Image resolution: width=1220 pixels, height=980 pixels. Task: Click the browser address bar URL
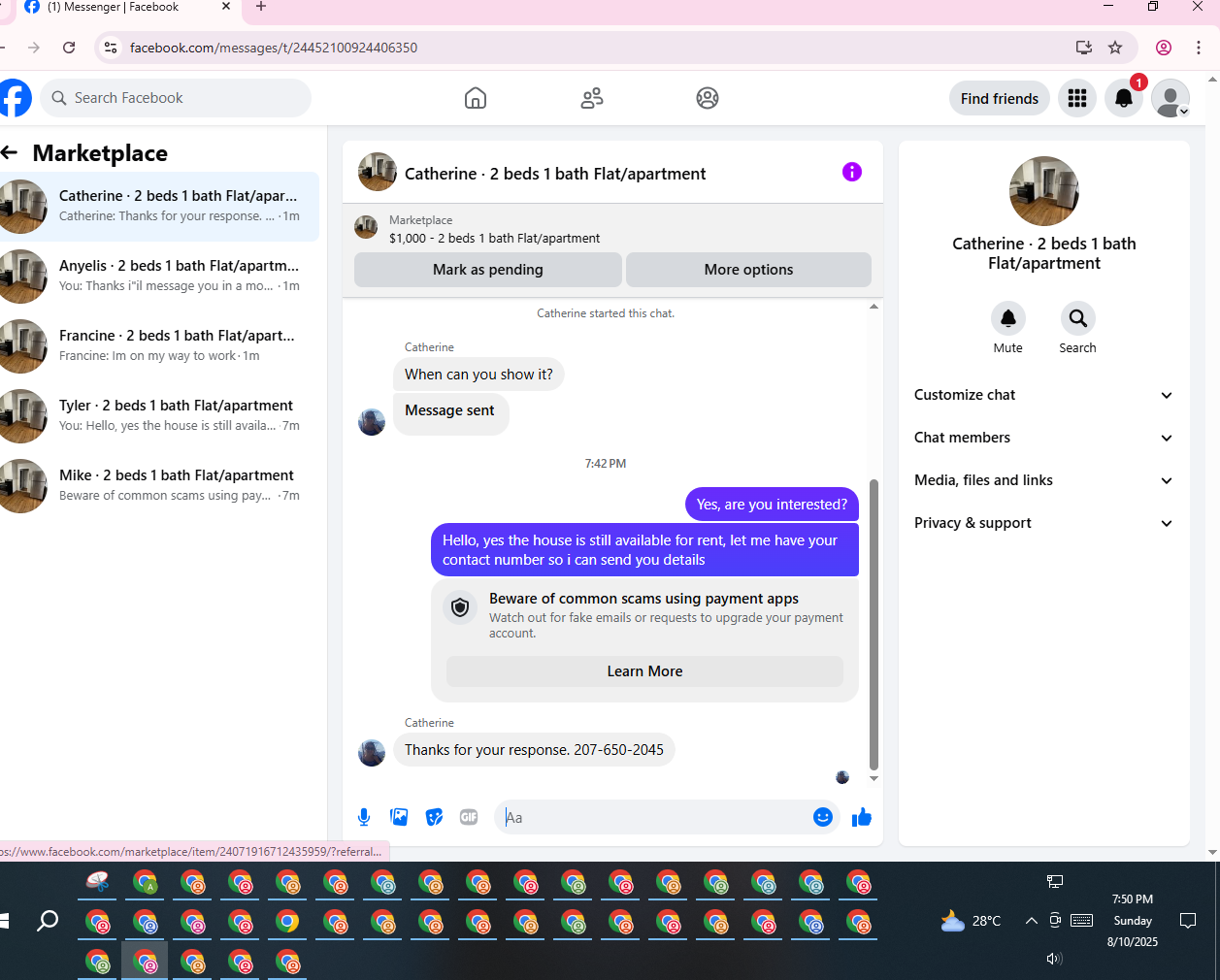274,48
